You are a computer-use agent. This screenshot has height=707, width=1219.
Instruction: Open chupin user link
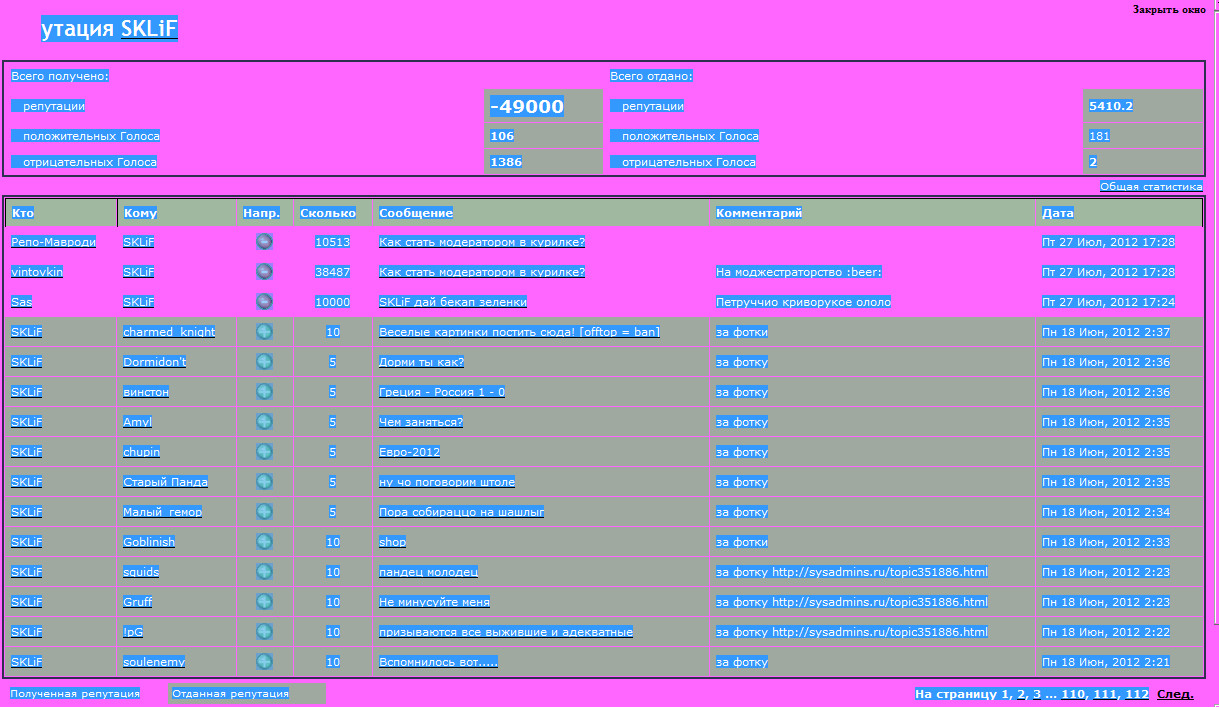pos(141,452)
